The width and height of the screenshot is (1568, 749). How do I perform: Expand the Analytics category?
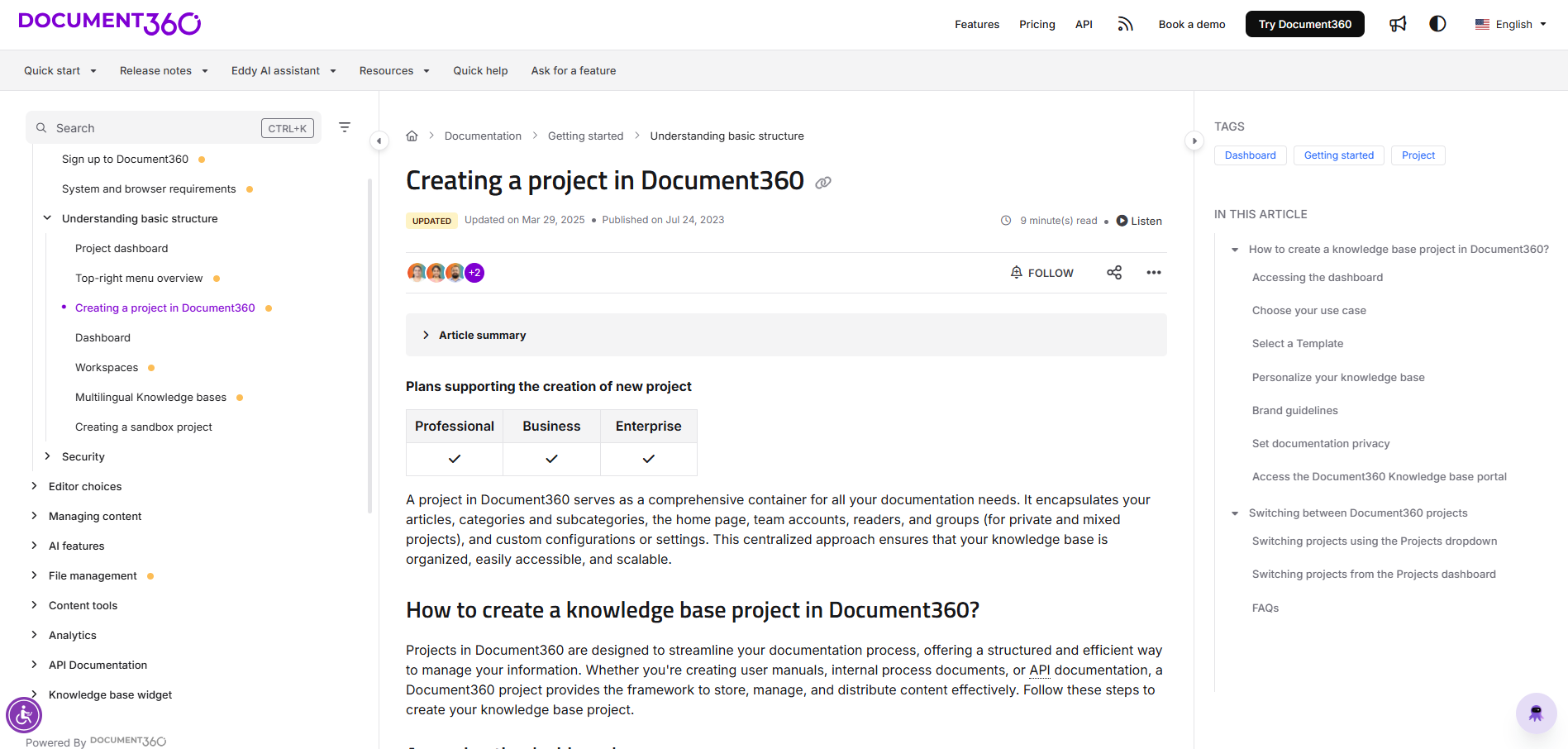tap(34, 635)
